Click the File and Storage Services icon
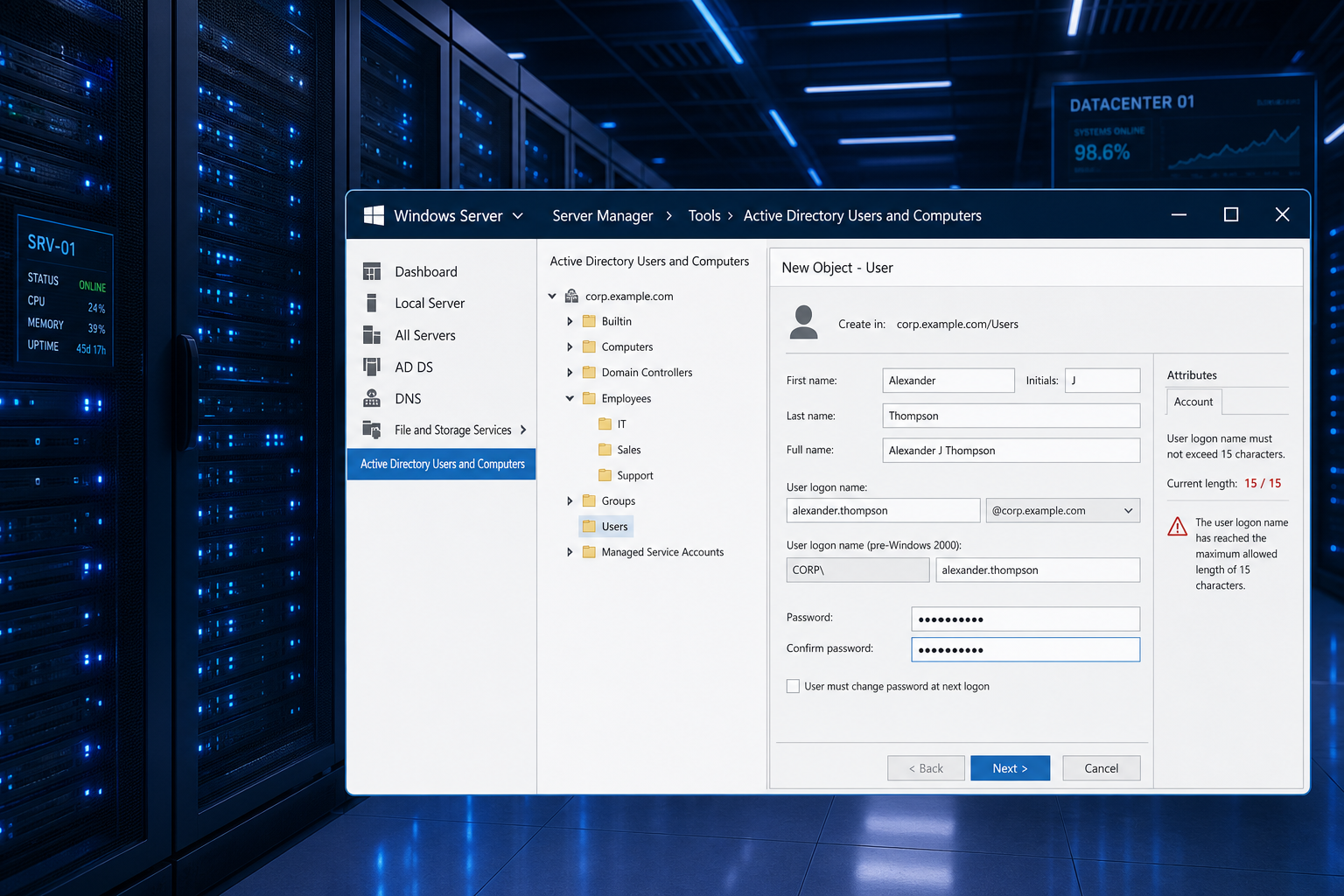This screenshot has width=1344, height=896. pos(372,430)
